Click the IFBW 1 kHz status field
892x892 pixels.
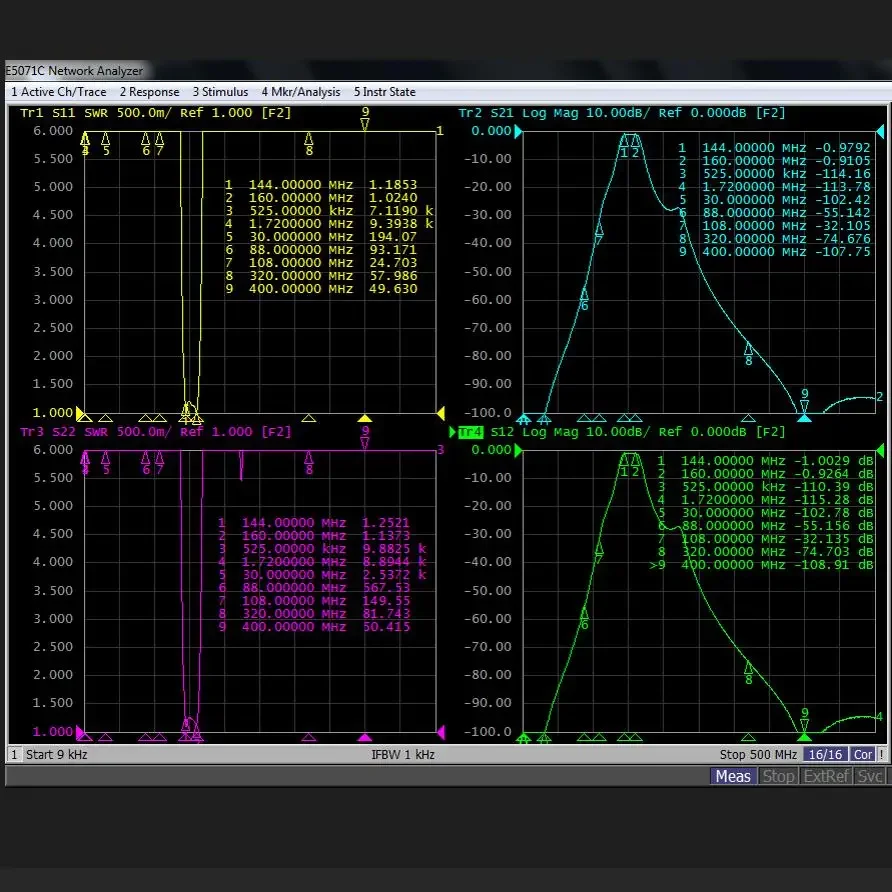click(x=402, y=754)
